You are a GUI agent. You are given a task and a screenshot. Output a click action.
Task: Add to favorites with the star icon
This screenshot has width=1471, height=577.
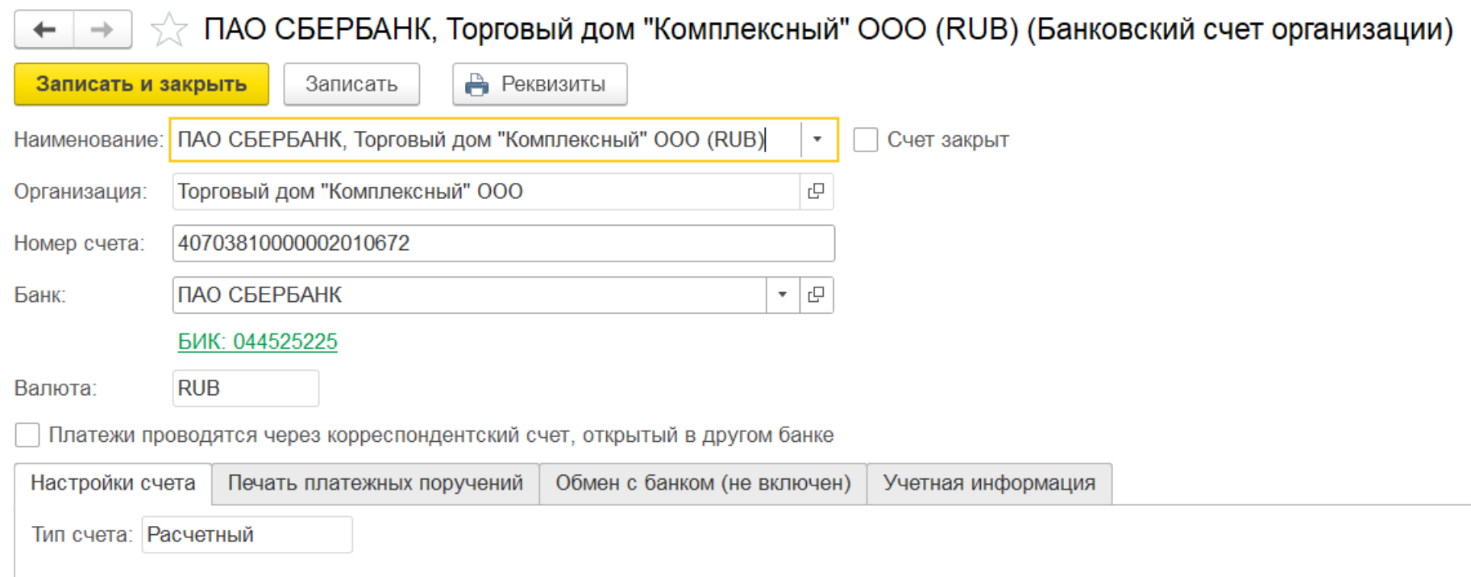pos(169,31)
